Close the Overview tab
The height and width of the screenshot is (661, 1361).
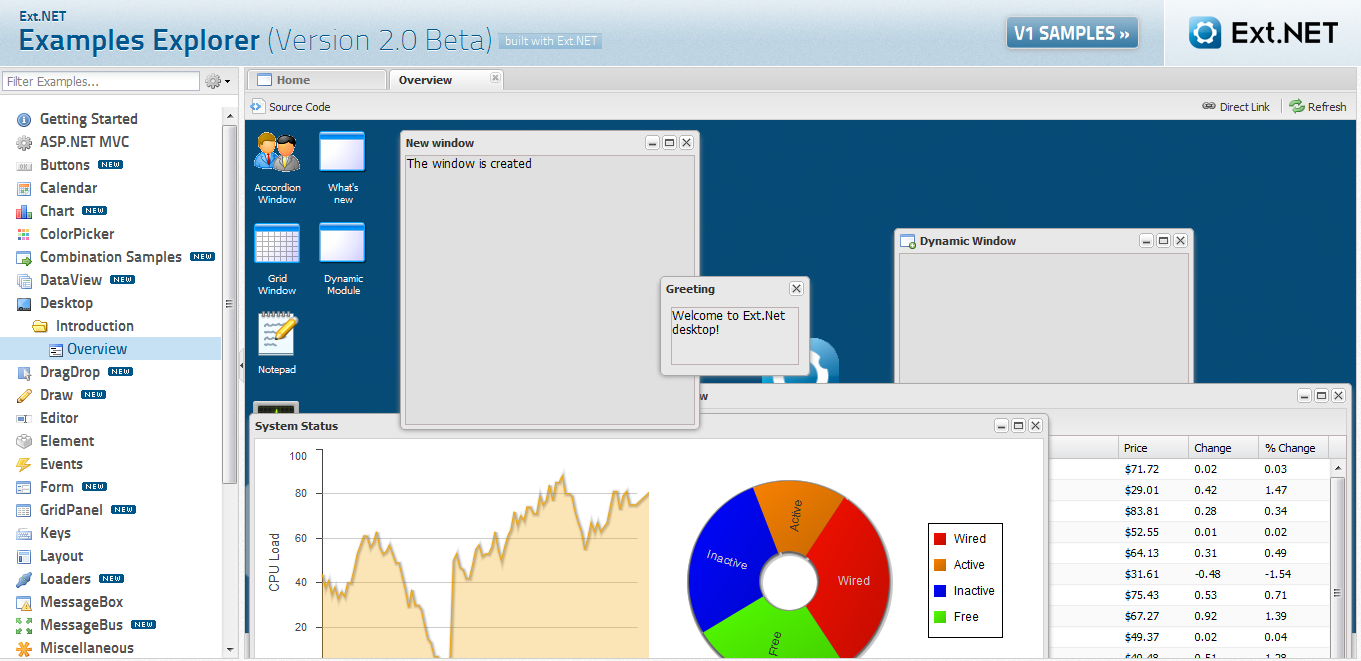click(495, 77)
